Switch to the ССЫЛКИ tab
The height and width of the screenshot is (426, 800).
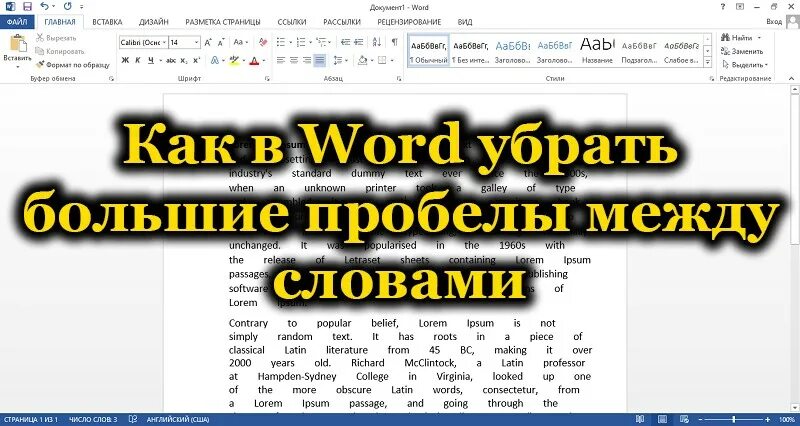[x=292, y=22]
